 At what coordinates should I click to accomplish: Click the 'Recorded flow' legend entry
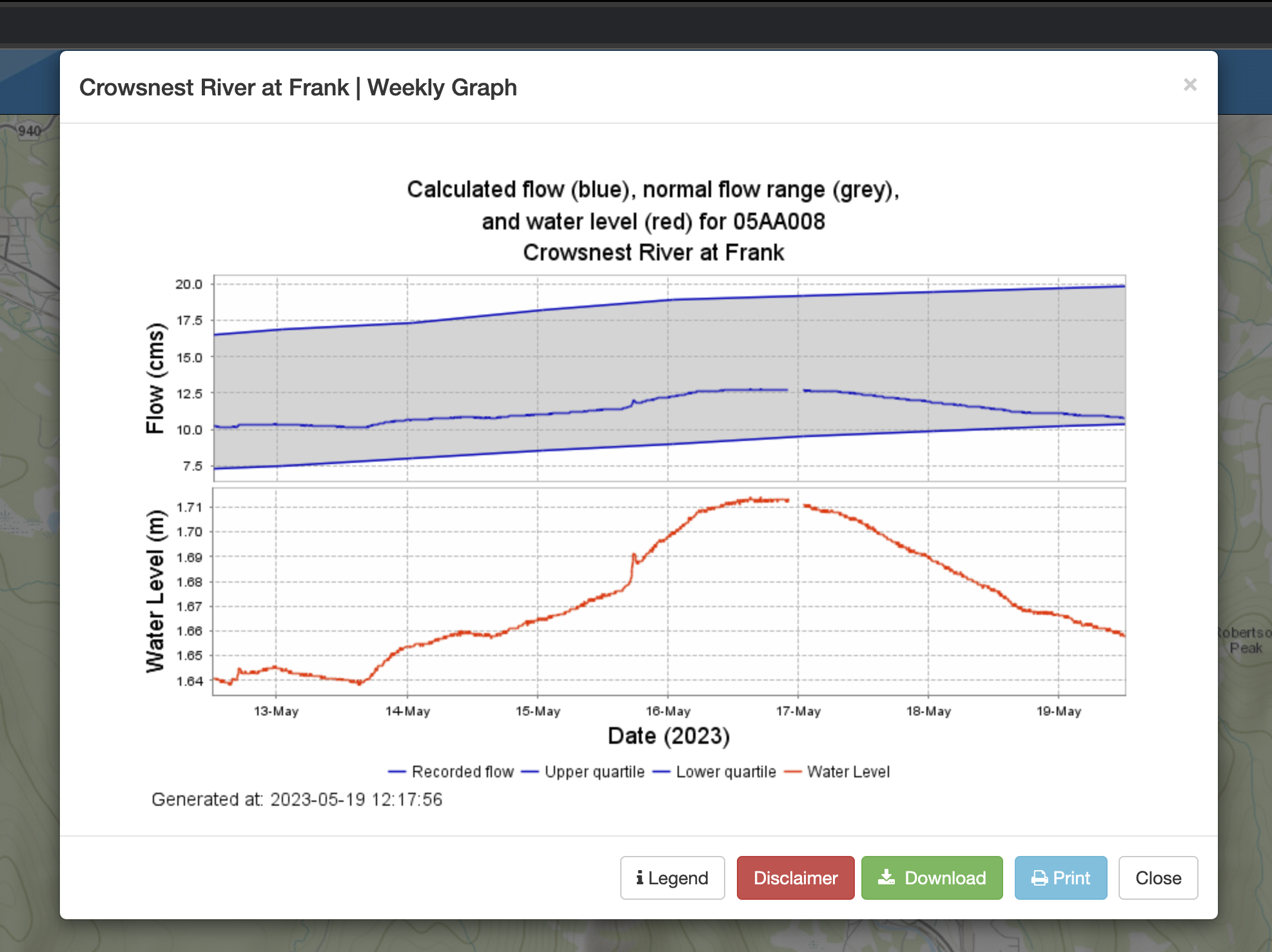tap(451, 772)
